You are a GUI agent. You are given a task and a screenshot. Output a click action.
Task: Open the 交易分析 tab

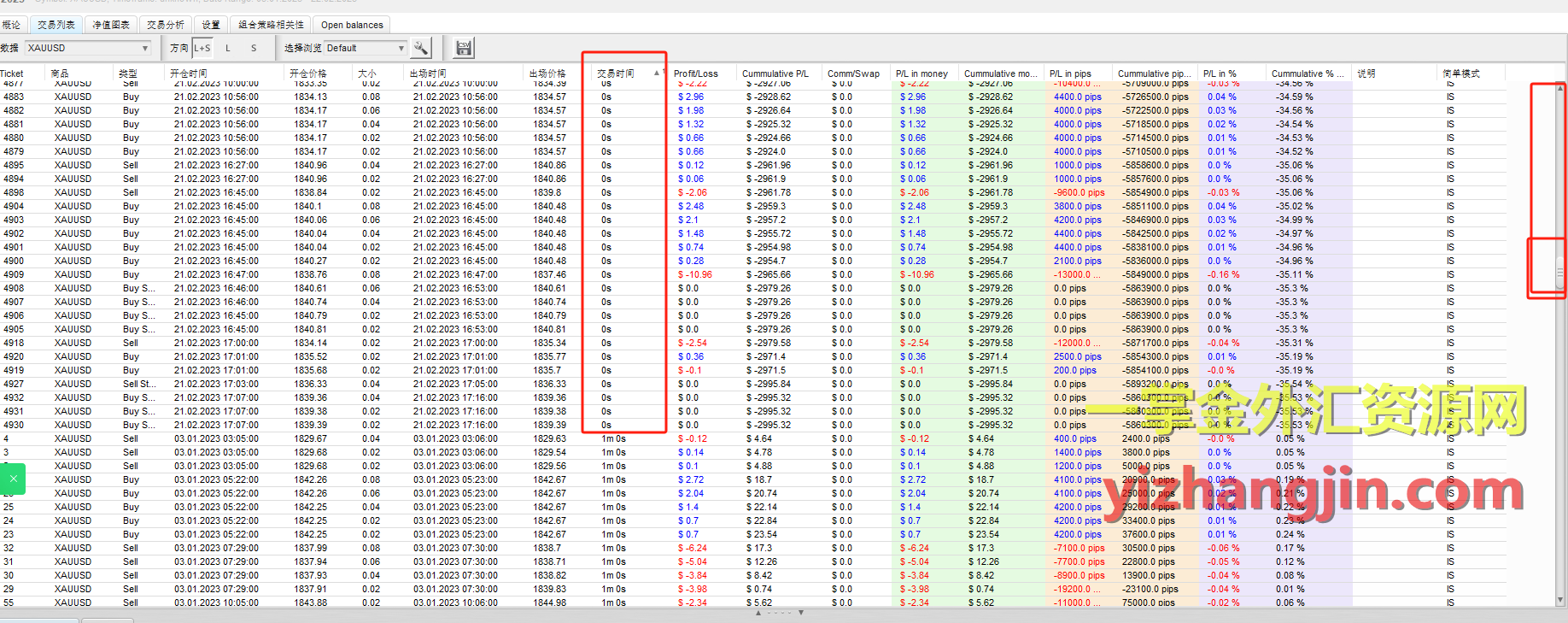click(166, 25)
